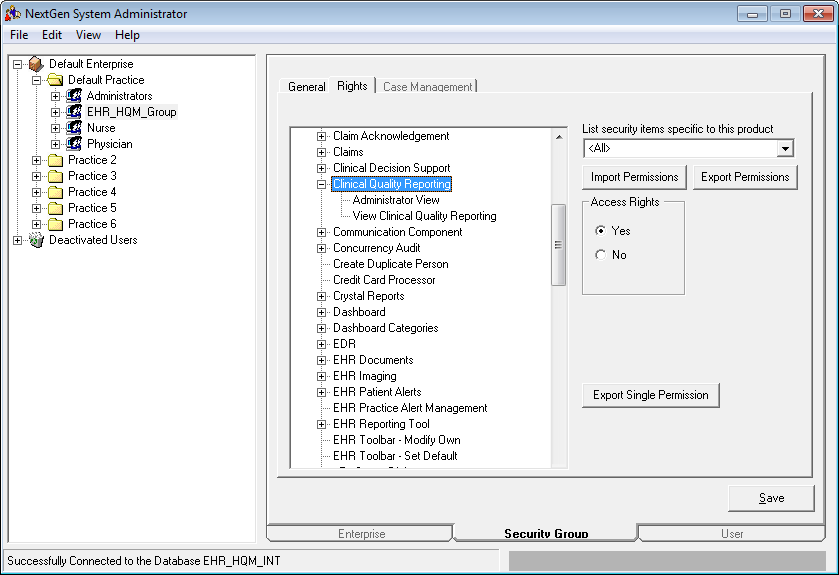This screenshot has height=575, width=839.
Task: Select EHR Patient Alerts item
Action: (377, 392)
